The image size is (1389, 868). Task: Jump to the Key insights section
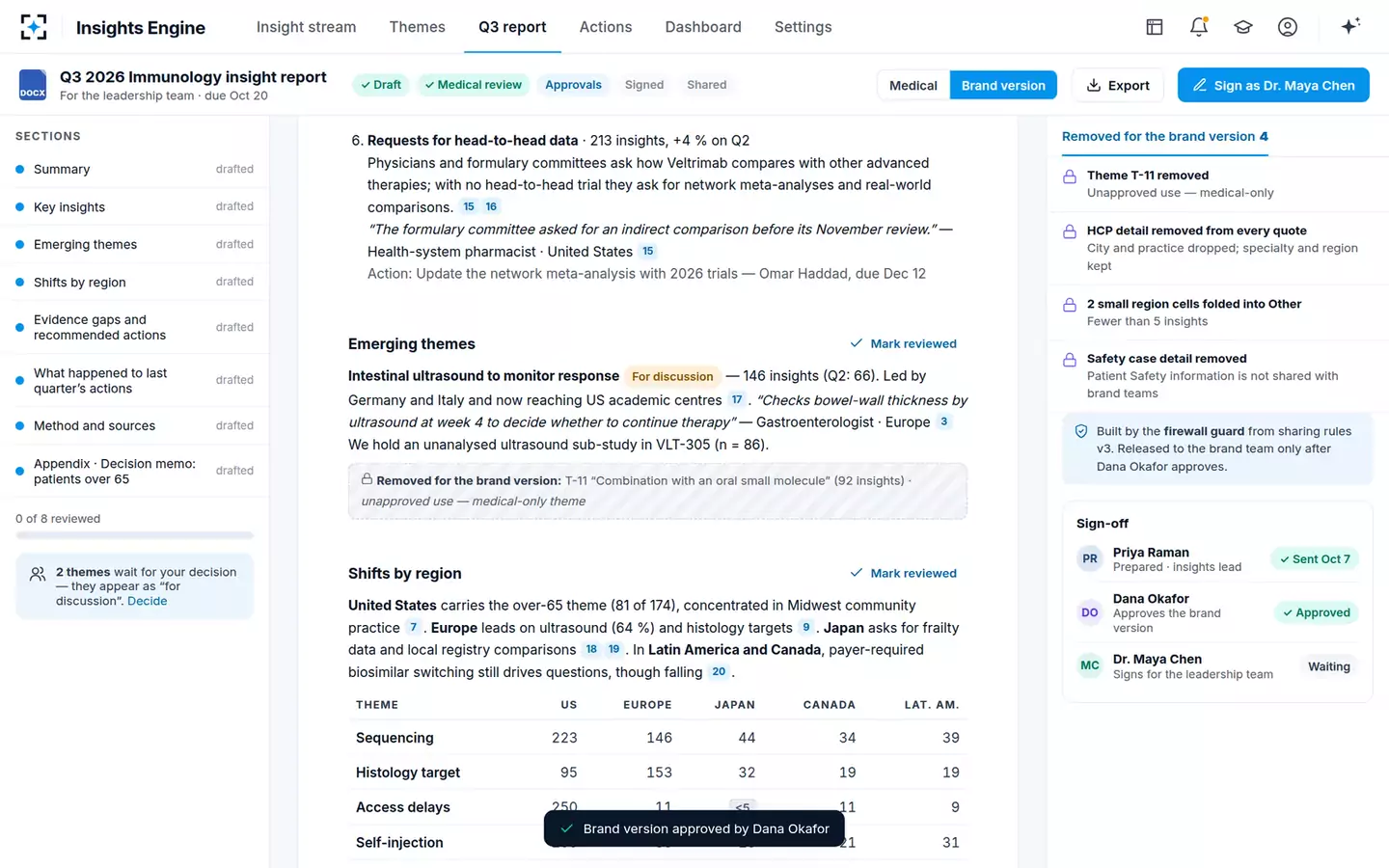pos(135,206)
